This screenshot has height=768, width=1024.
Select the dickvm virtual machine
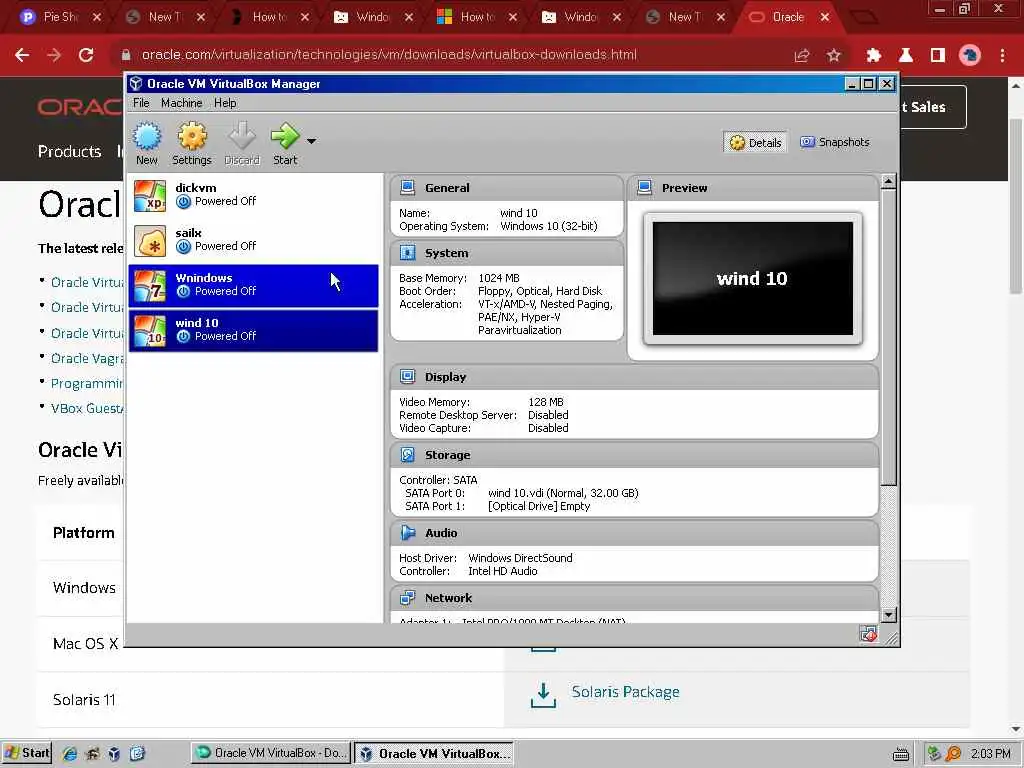(x=253, y=195)
